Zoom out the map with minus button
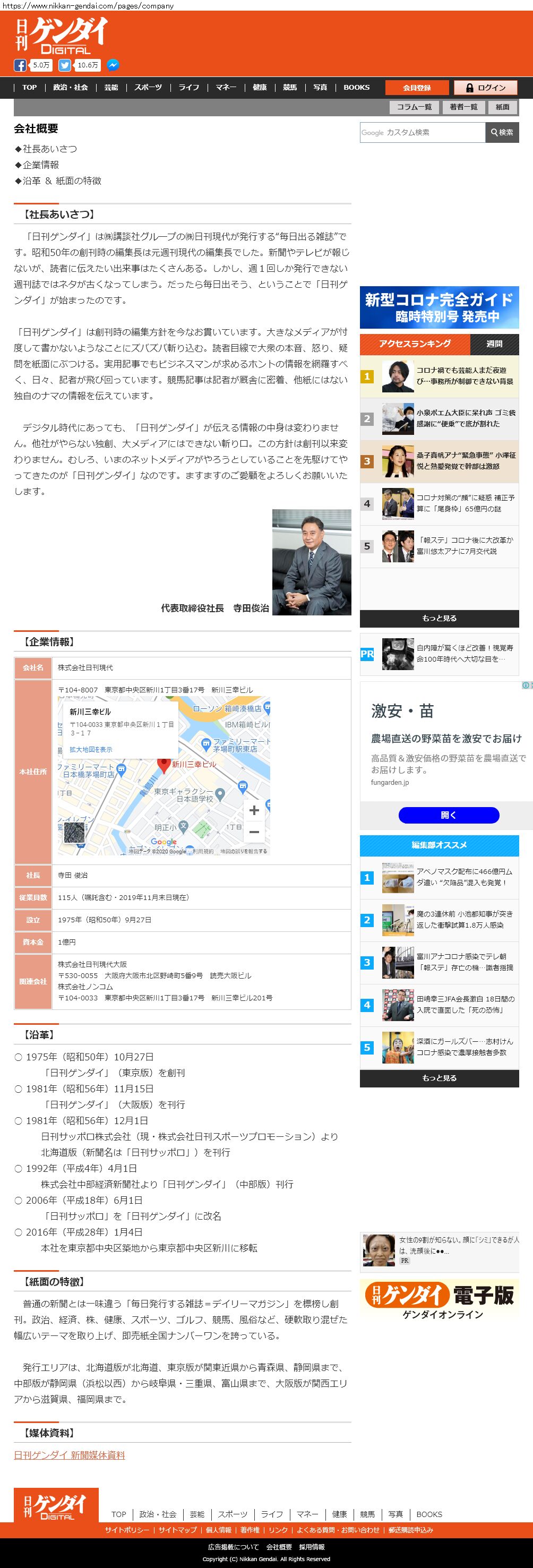This screenshot has width=533, height=1568. click(x=254, y=832)
